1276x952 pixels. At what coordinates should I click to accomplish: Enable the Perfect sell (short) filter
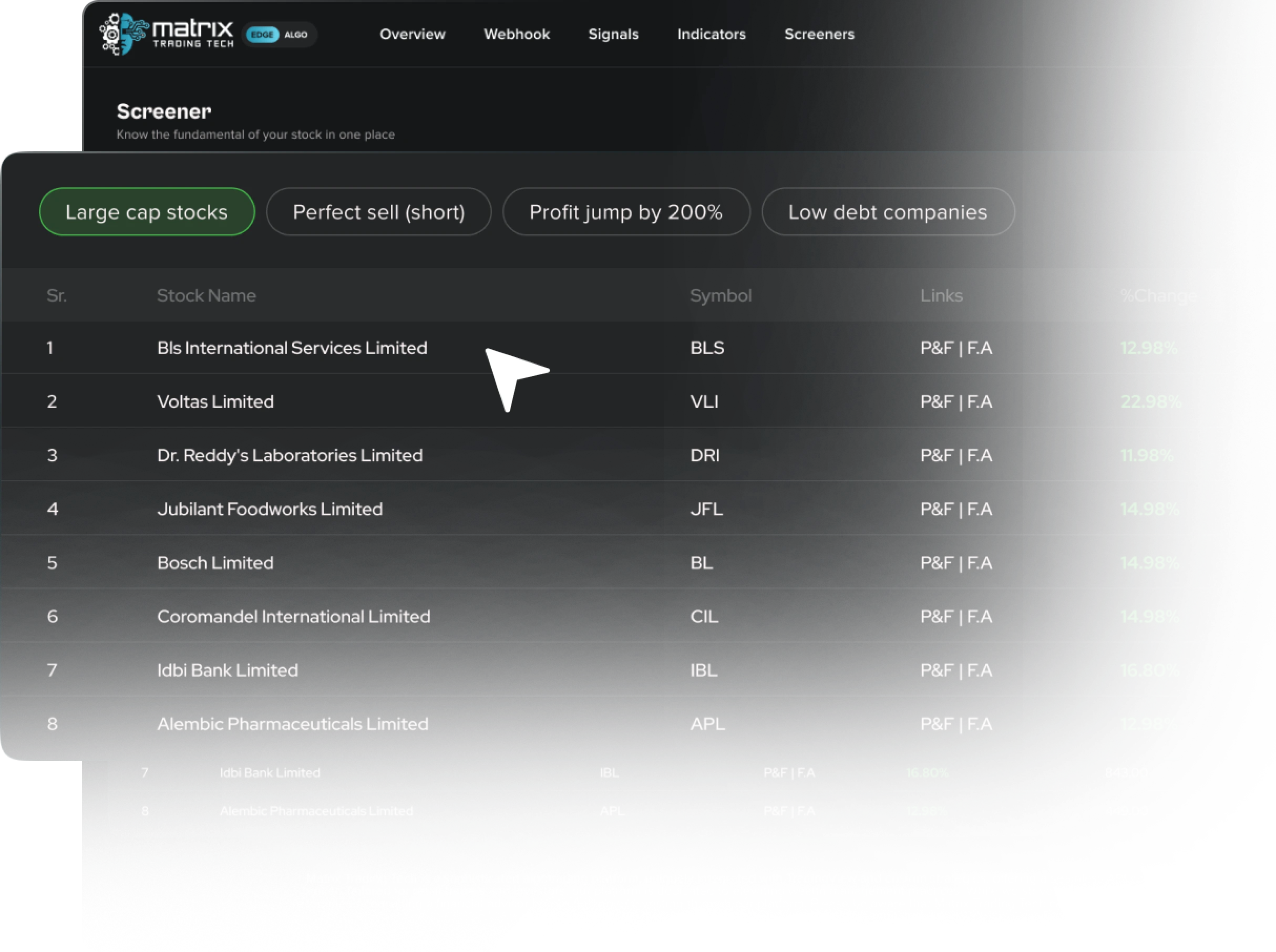(379, 212)
